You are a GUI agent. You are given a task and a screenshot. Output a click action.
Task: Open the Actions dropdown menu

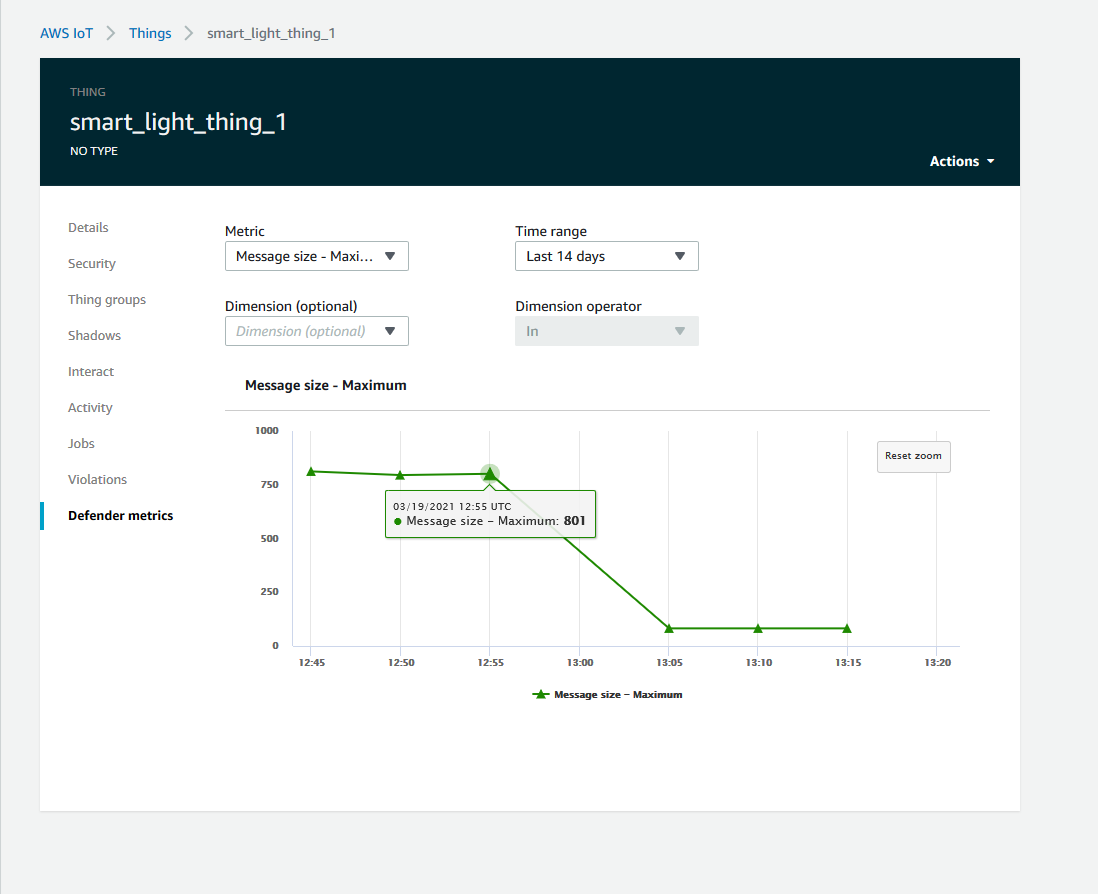960,161
